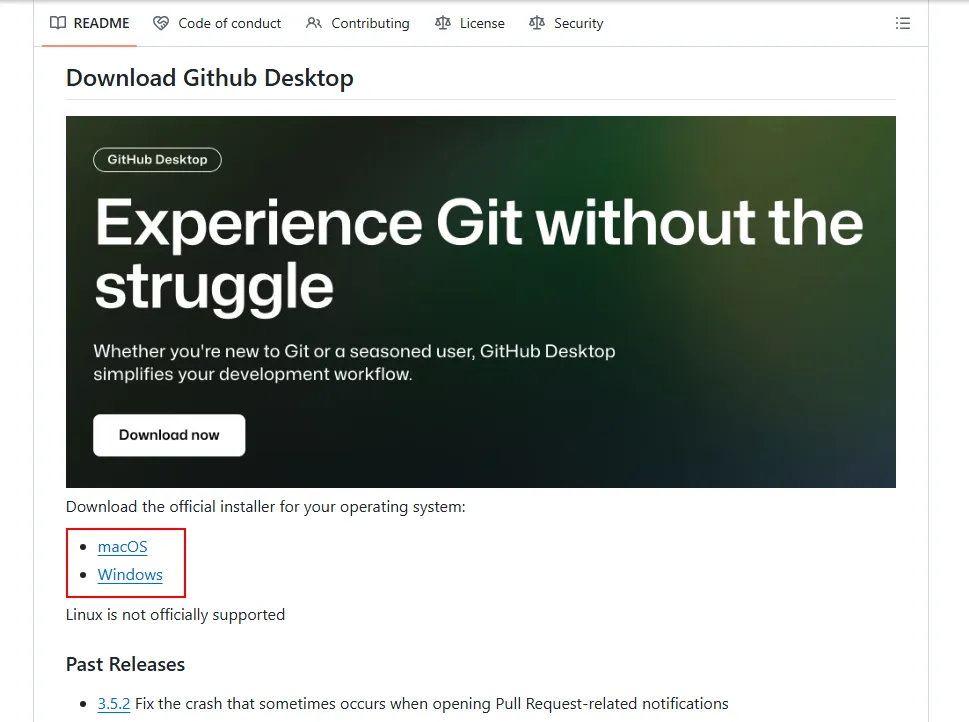
Task: Click the GitHub Desktop badge in banner
Action: click(157, 159)
